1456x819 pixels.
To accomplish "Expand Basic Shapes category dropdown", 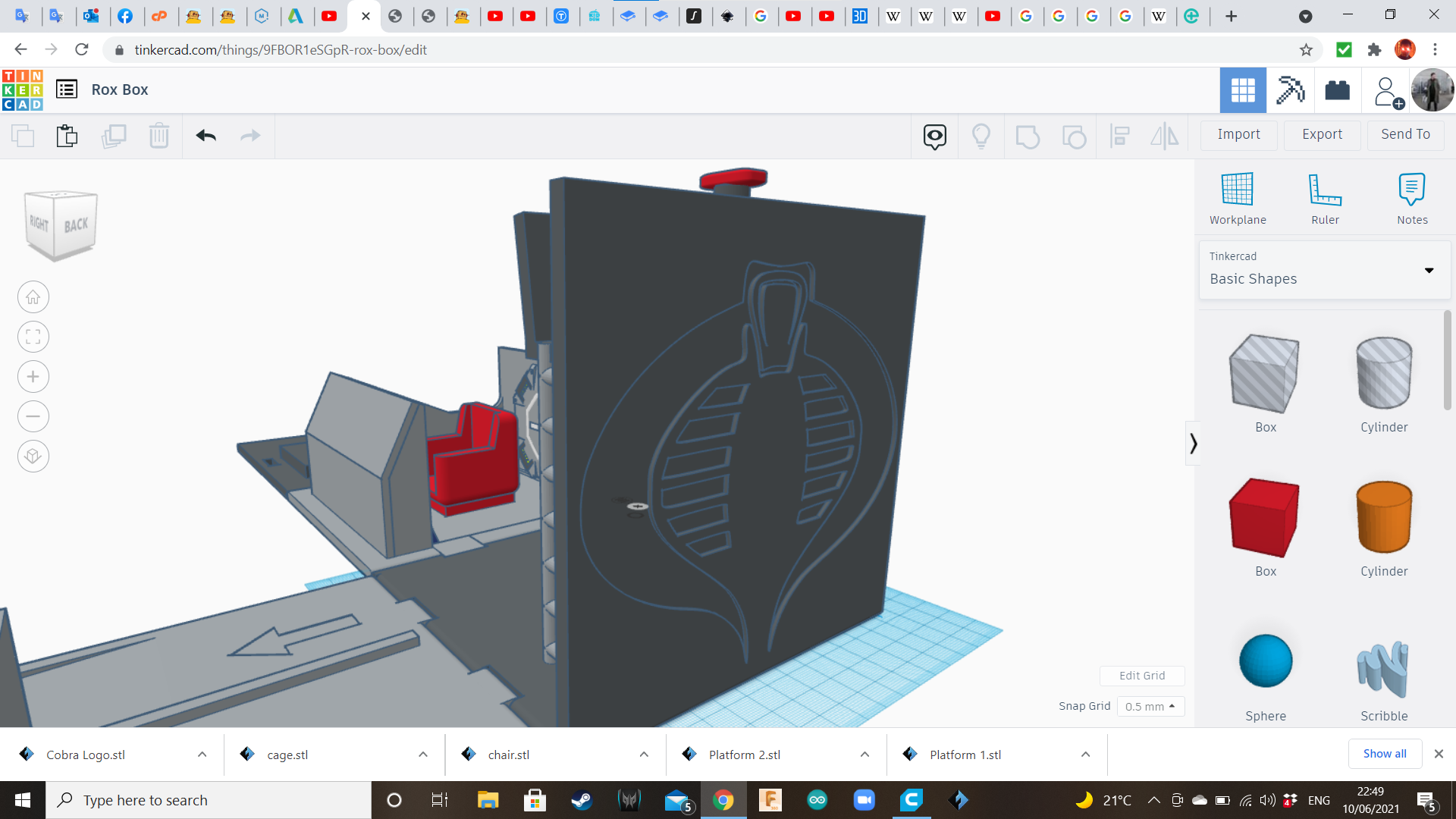I will 1429,270.
